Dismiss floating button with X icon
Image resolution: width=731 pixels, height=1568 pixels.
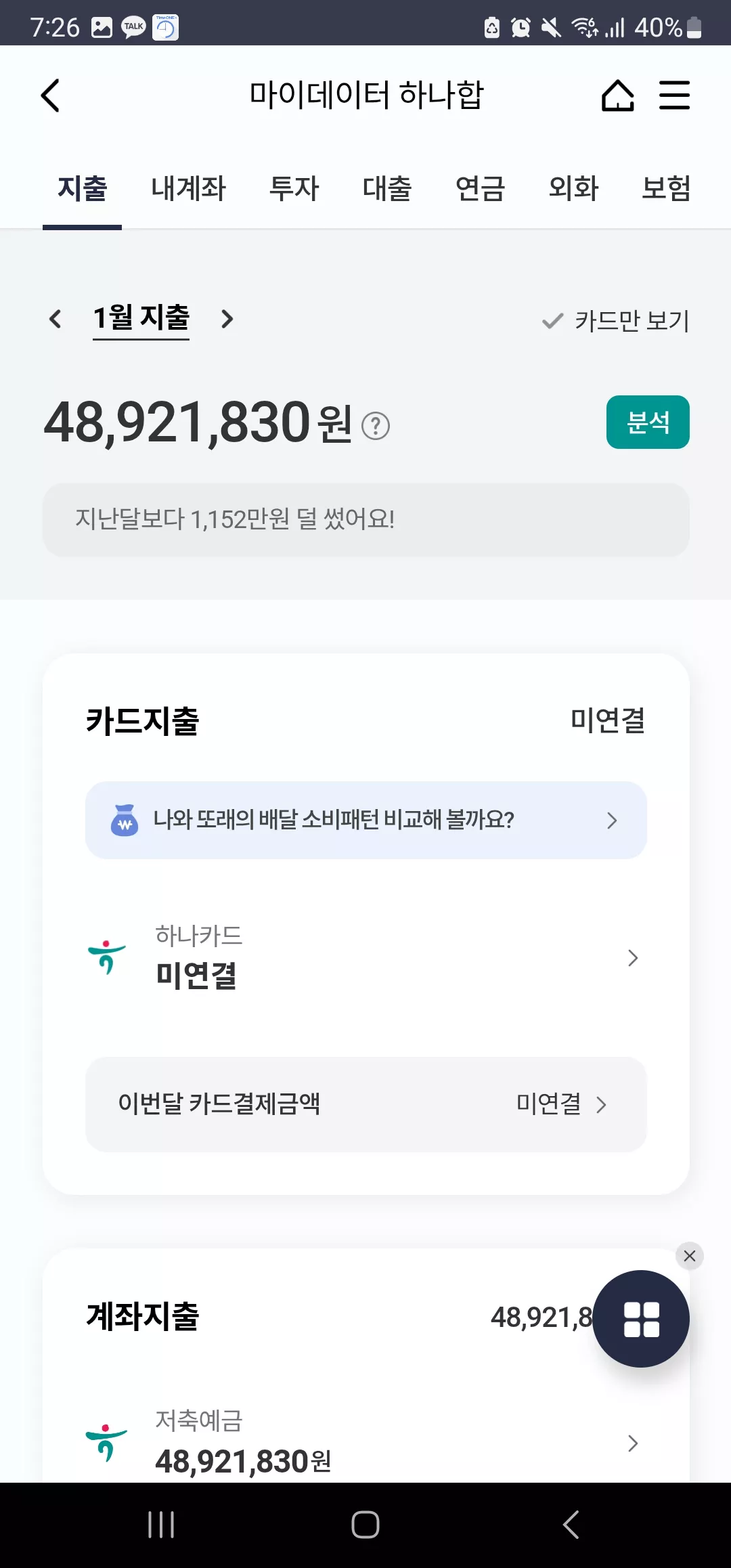pyautogui.click(x=690, y=1256)
